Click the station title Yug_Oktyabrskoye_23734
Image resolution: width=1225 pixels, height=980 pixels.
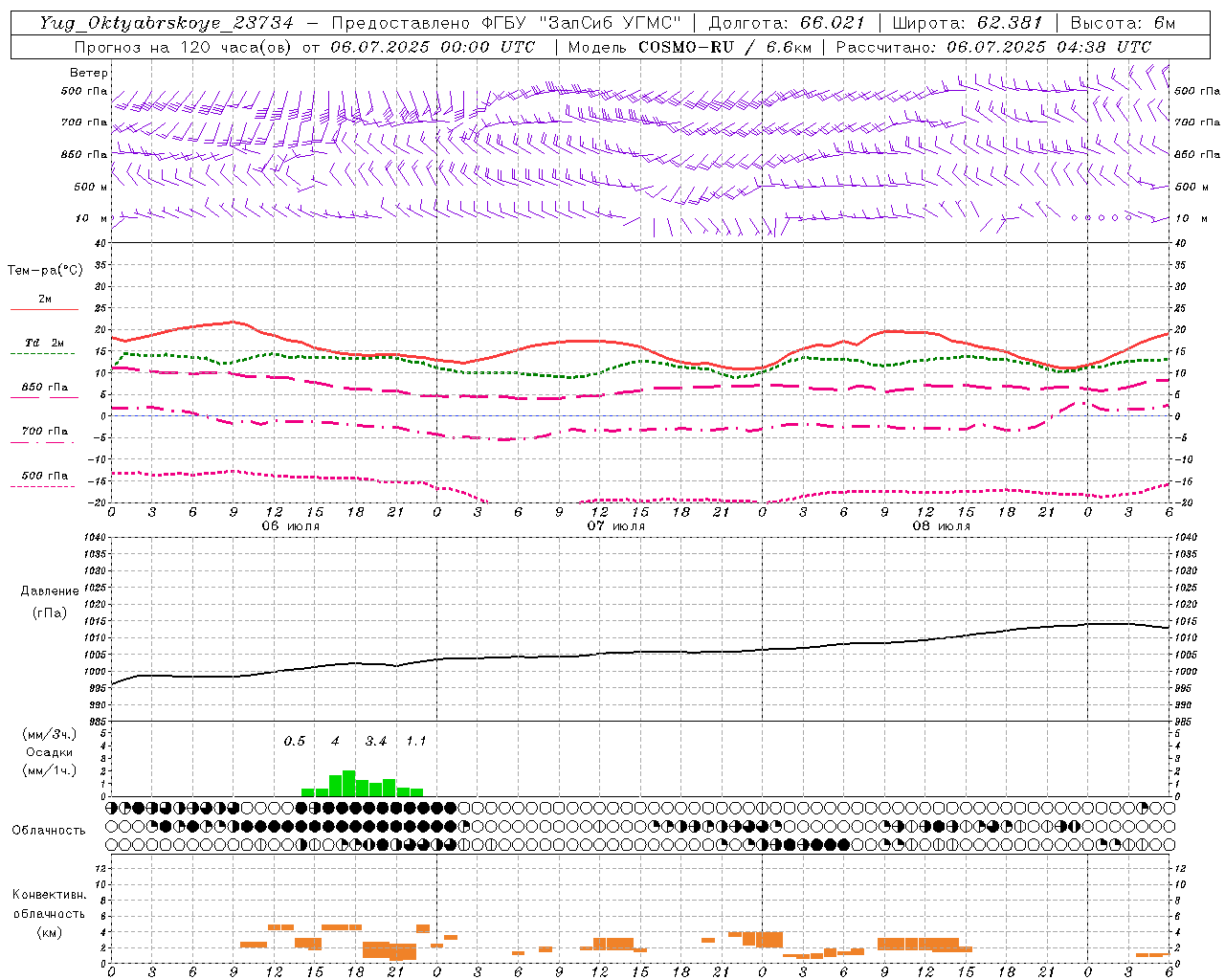[167, 23]
